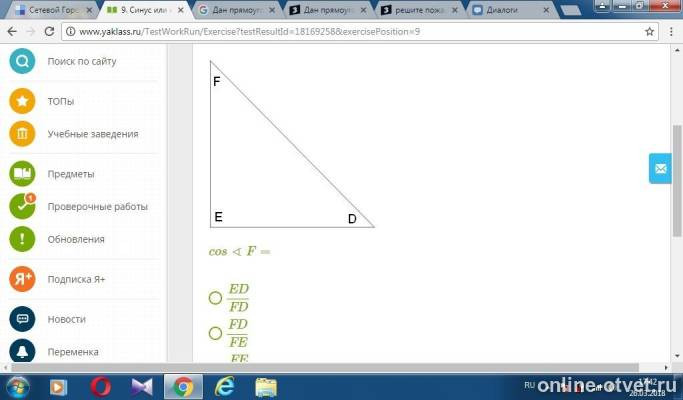The width and height of the screenshot is (683, 400).
Task: Switch to the Диалоги tab
Action: click(x=511, y=10)
